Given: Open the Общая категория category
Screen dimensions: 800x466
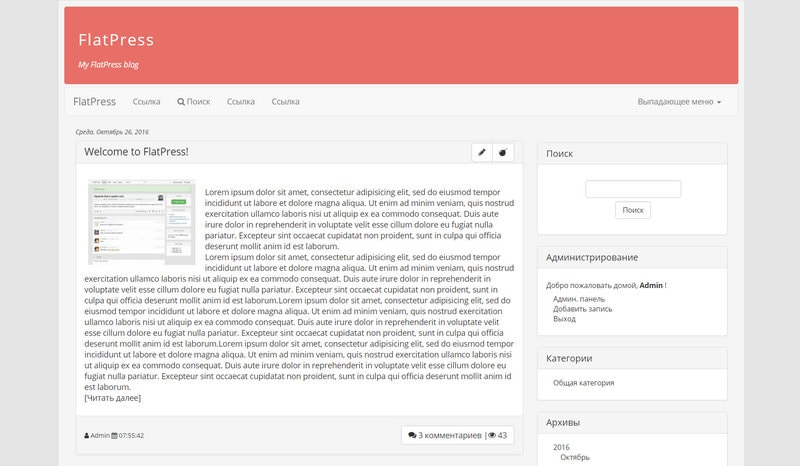Looking at the screenshot, I should pyautogui.click(x=584, y=383).
